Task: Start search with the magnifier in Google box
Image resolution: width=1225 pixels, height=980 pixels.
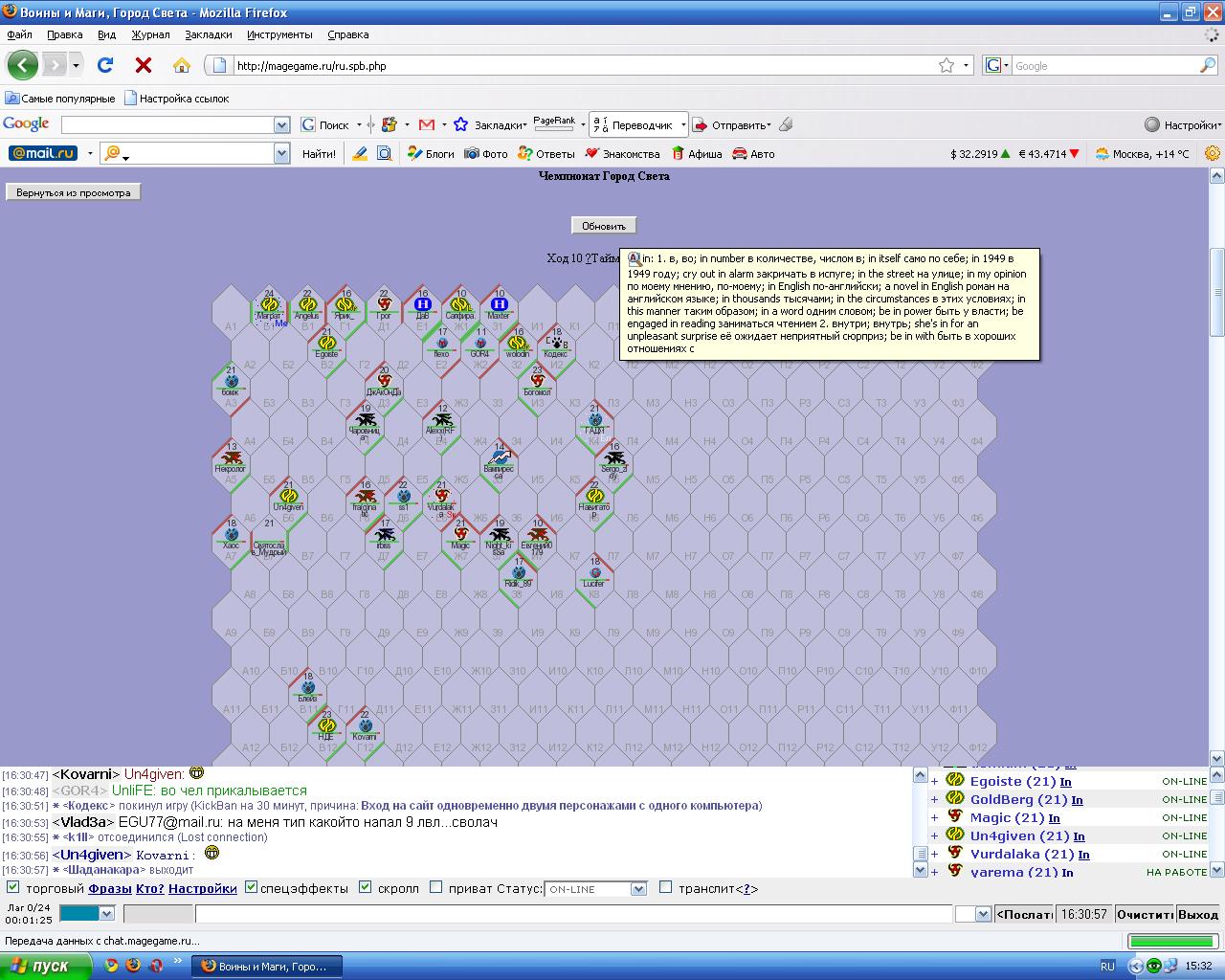Action: (1208, 65)
